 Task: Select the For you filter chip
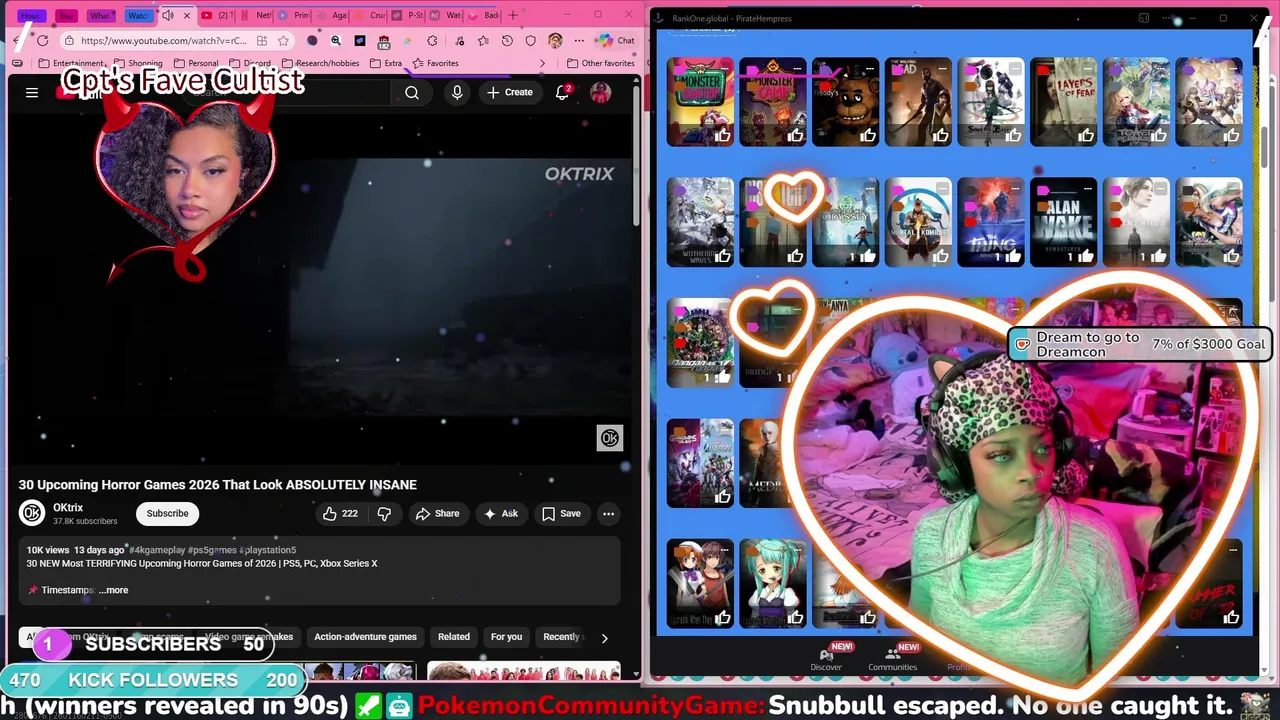point(506,637)
